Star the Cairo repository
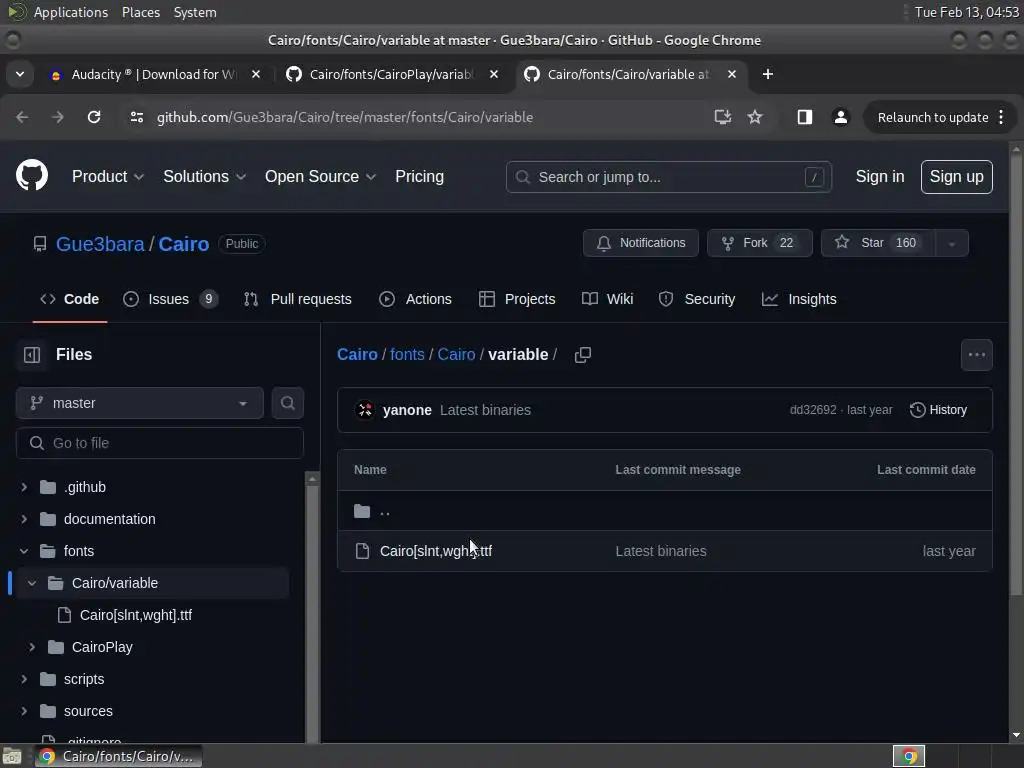This screenshot has width=1024, height=768. pos(878,243)
